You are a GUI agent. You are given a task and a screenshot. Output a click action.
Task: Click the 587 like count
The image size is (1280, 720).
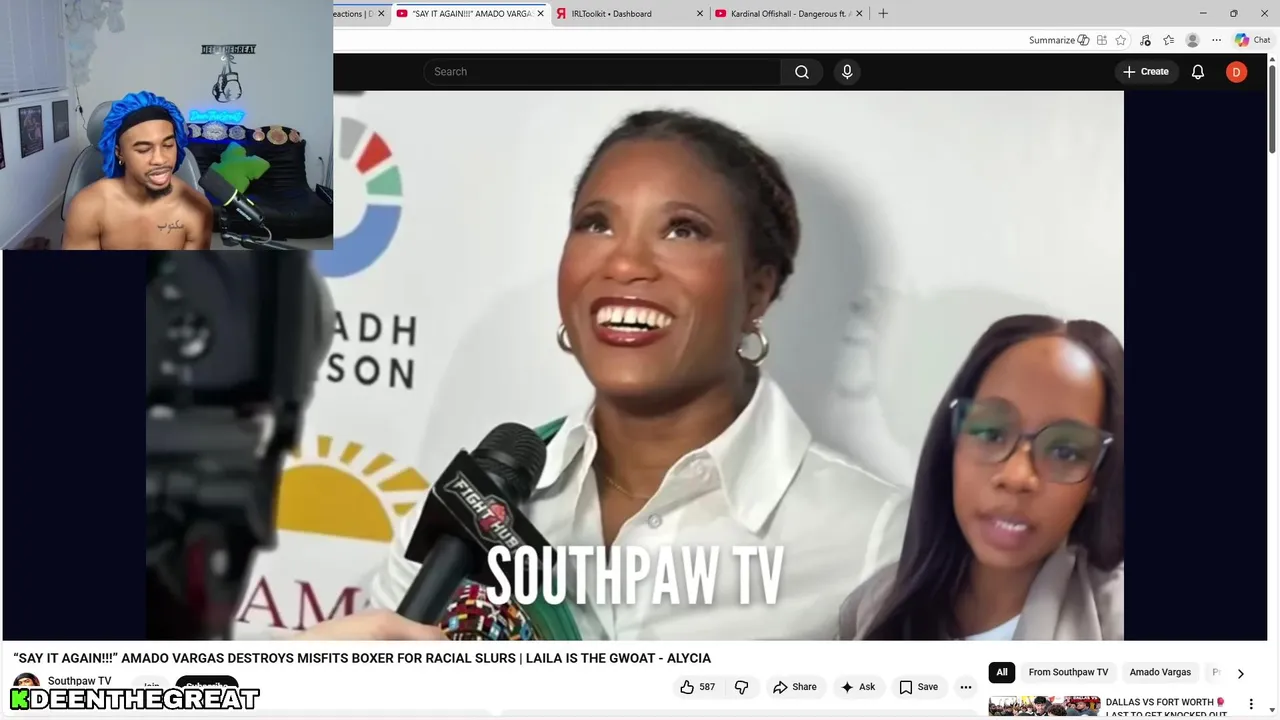click(707, 687)
